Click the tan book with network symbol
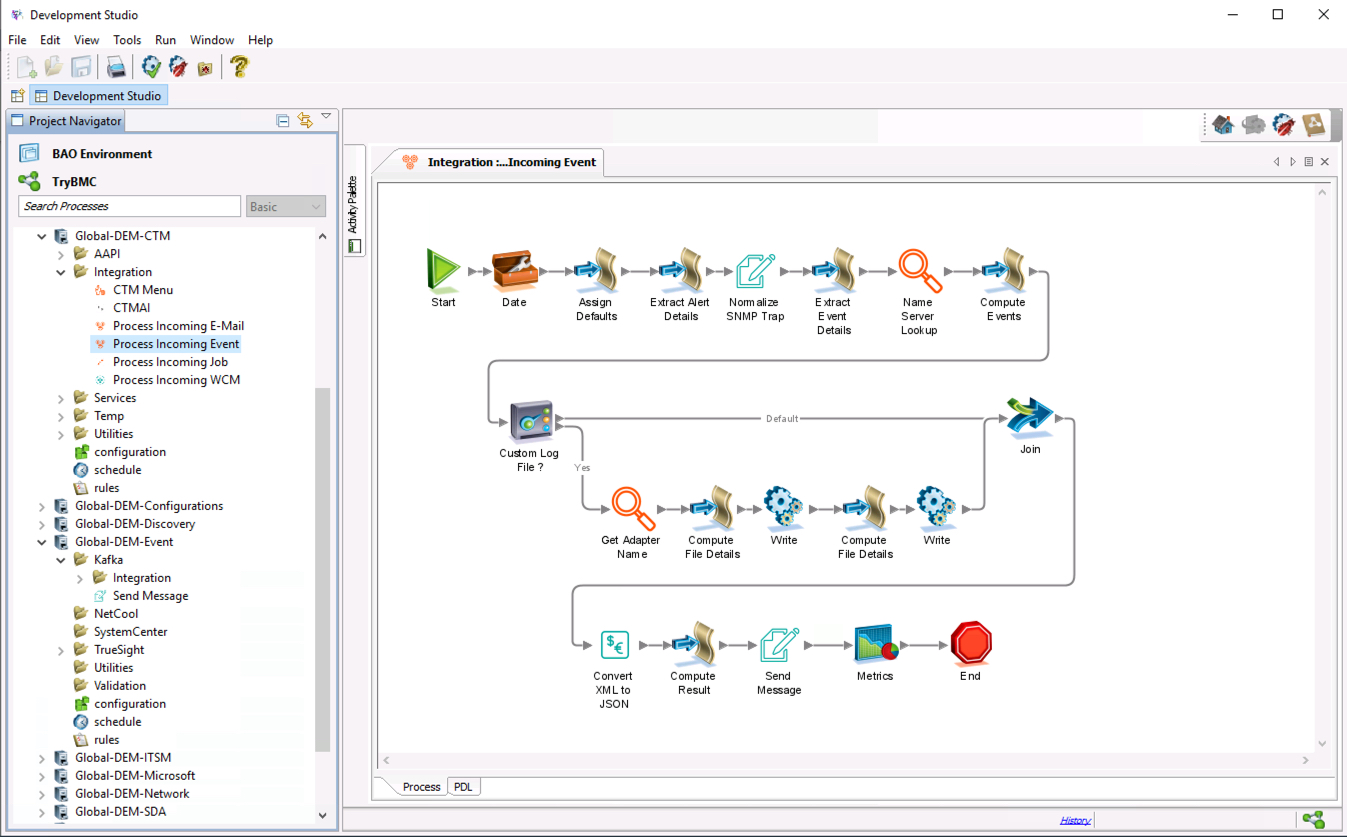Image resolution: width=1347 pixels, height=837 pixels. point(1314,125)
